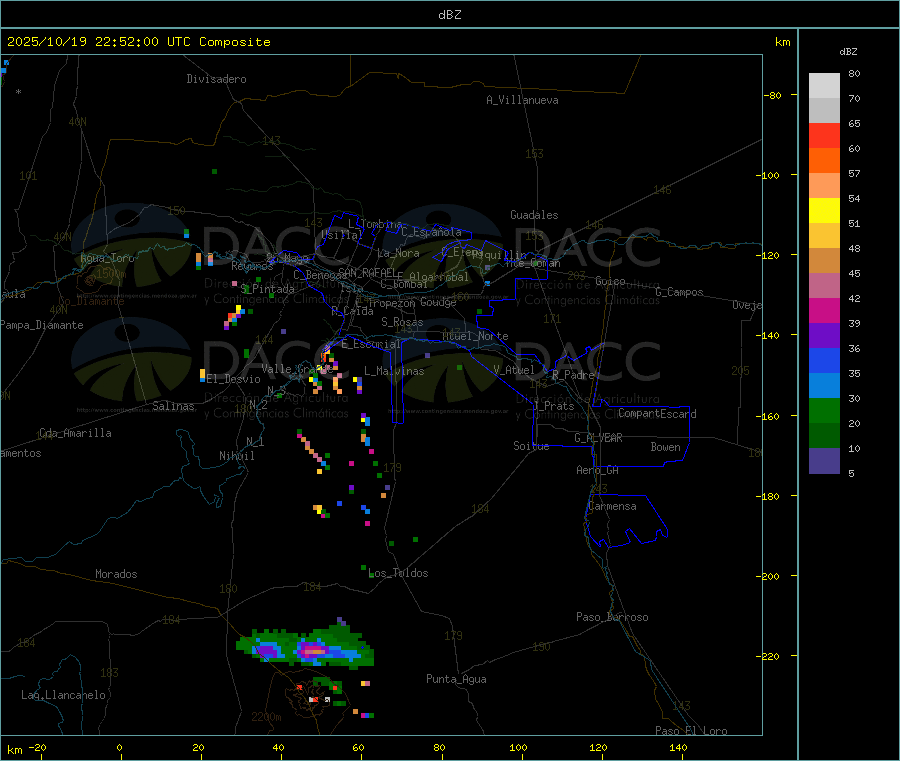The image size is (900, 761).
Task: Pick the blue 36 dBZ legend swatch
Action: (x=824, y=360)
